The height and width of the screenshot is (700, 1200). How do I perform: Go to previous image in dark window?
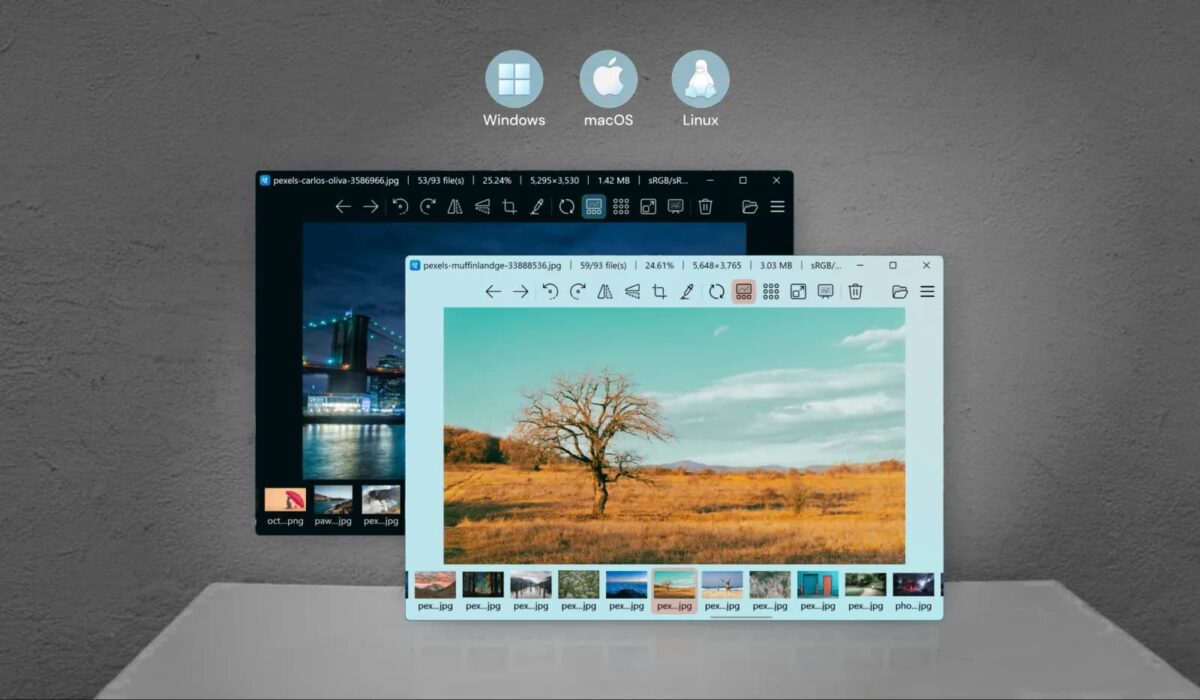point(343,206)
